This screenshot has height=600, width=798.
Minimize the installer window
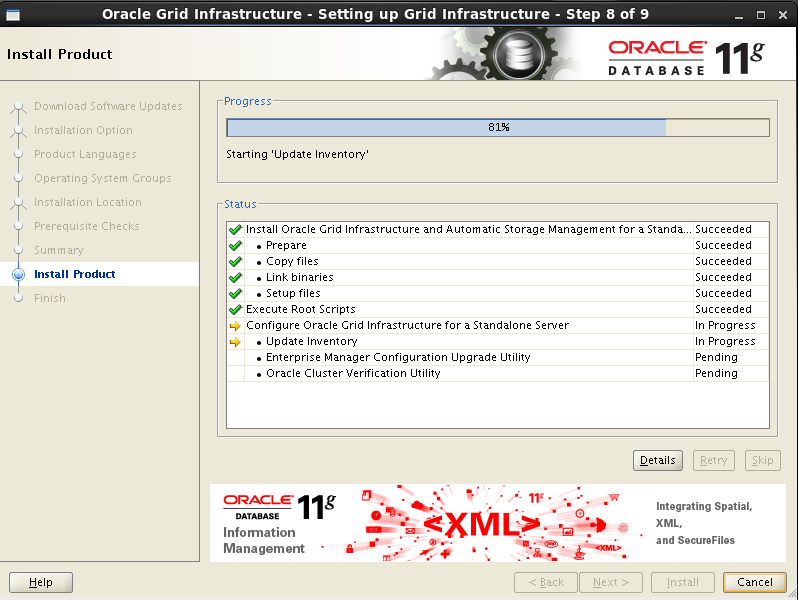(x=739, y=15)
